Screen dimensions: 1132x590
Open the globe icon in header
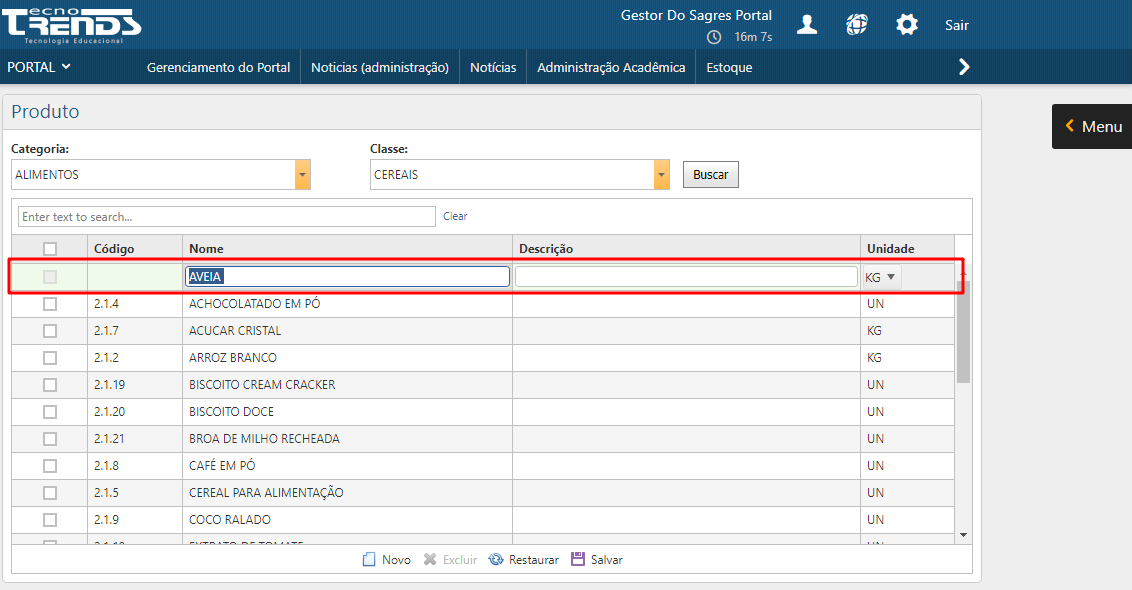click(857, 25)
